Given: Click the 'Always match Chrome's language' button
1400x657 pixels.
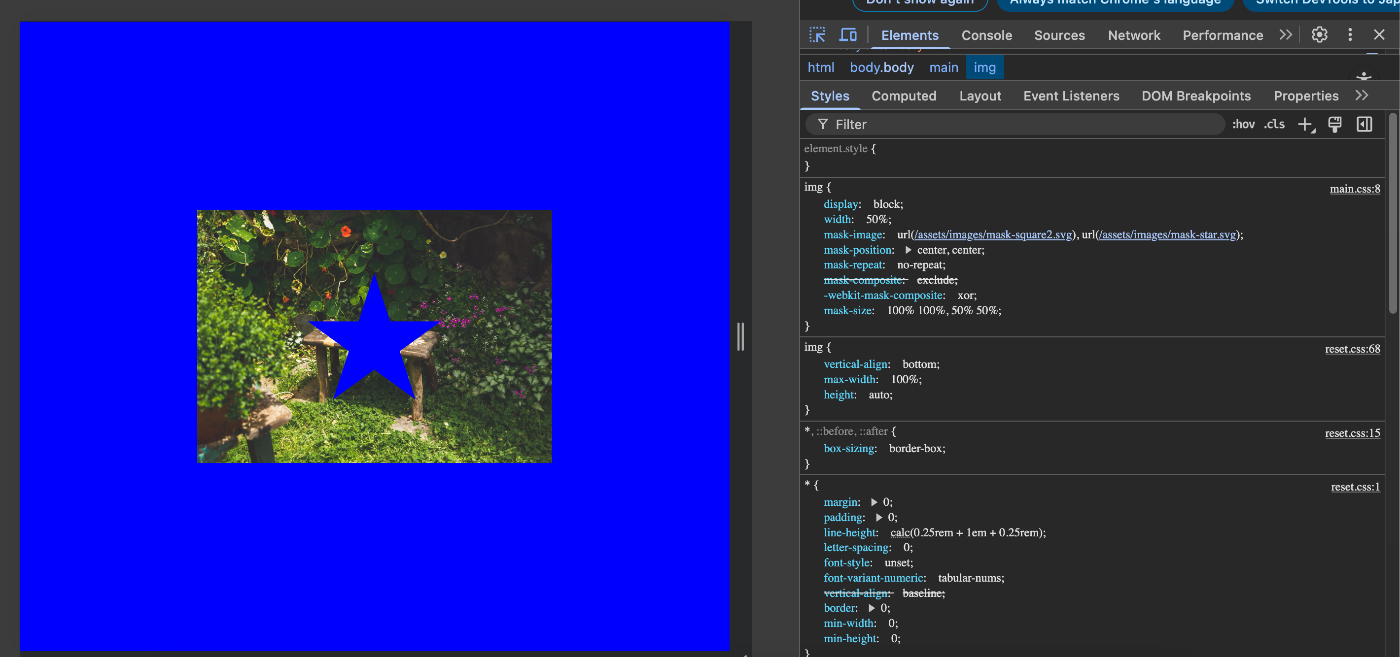Looking at the screenshot, I should 1115,4.
